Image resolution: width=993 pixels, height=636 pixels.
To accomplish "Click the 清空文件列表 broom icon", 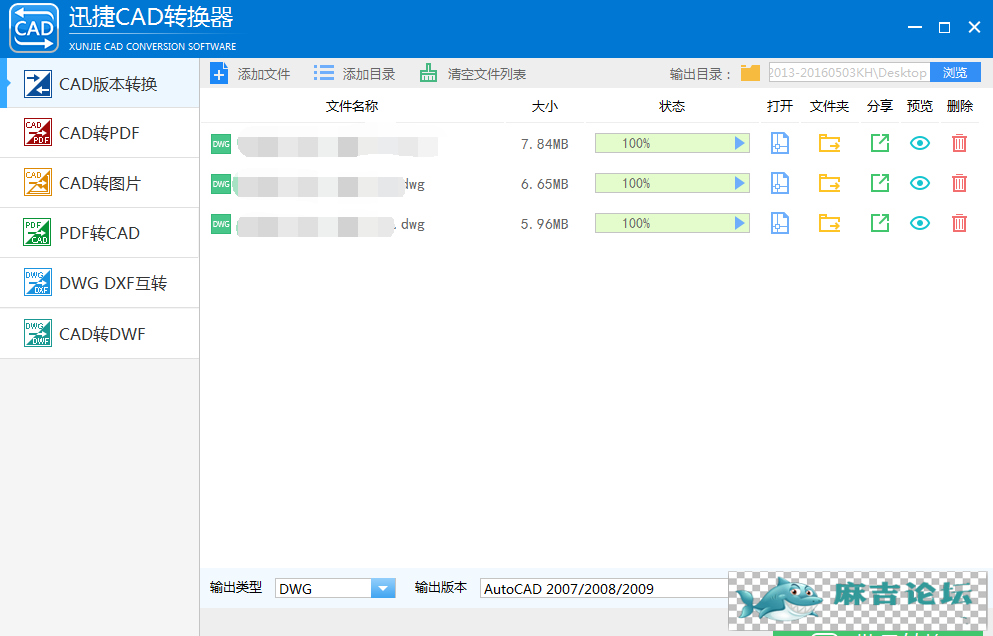I will 429,73.
